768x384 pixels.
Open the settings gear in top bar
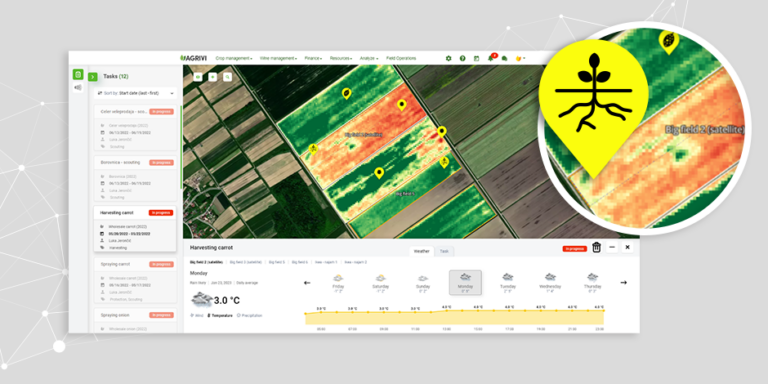448,58
